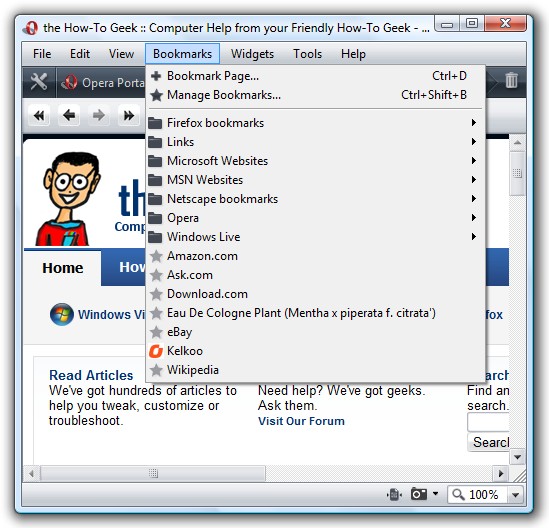Expand the Opera folder submenu arrow
The image size is (549, 528).
pos(474,217)
